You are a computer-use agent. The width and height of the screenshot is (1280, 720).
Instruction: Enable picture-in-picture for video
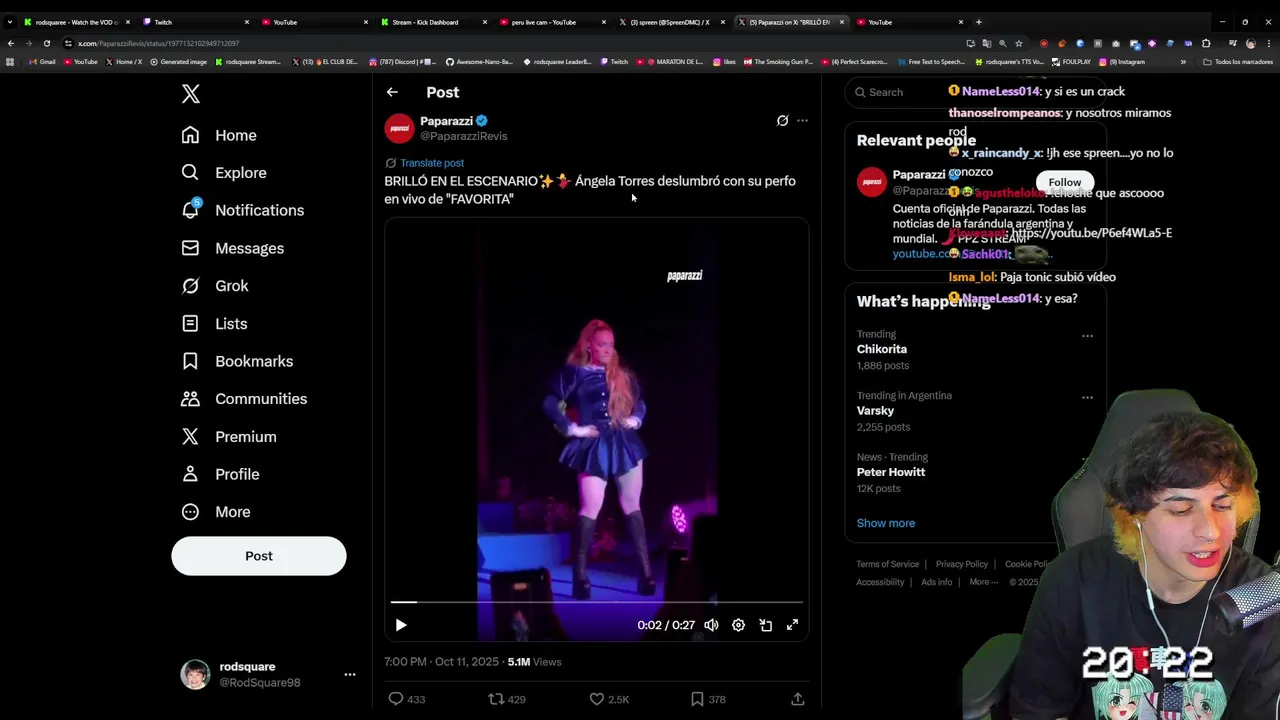click(x=765, y=625)
